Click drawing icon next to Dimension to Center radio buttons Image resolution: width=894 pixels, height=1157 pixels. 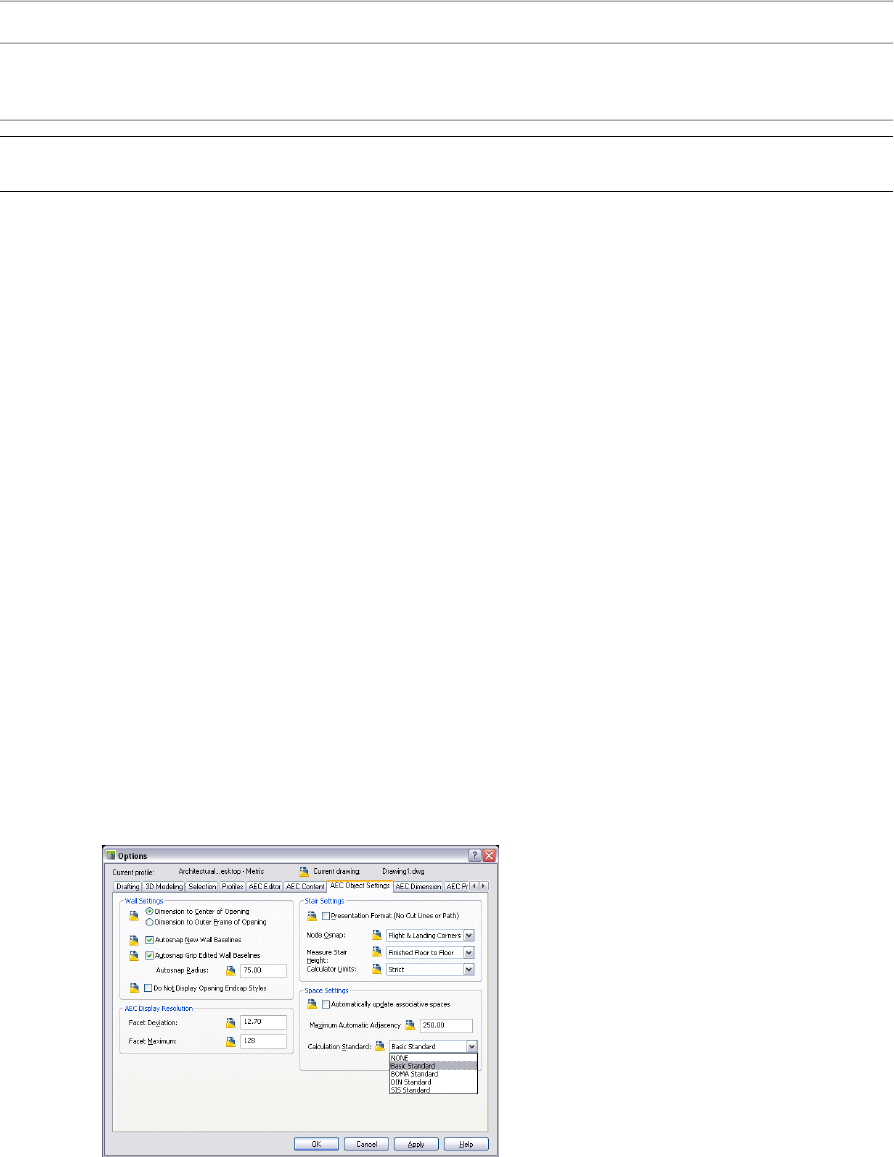tap(134, 916)
